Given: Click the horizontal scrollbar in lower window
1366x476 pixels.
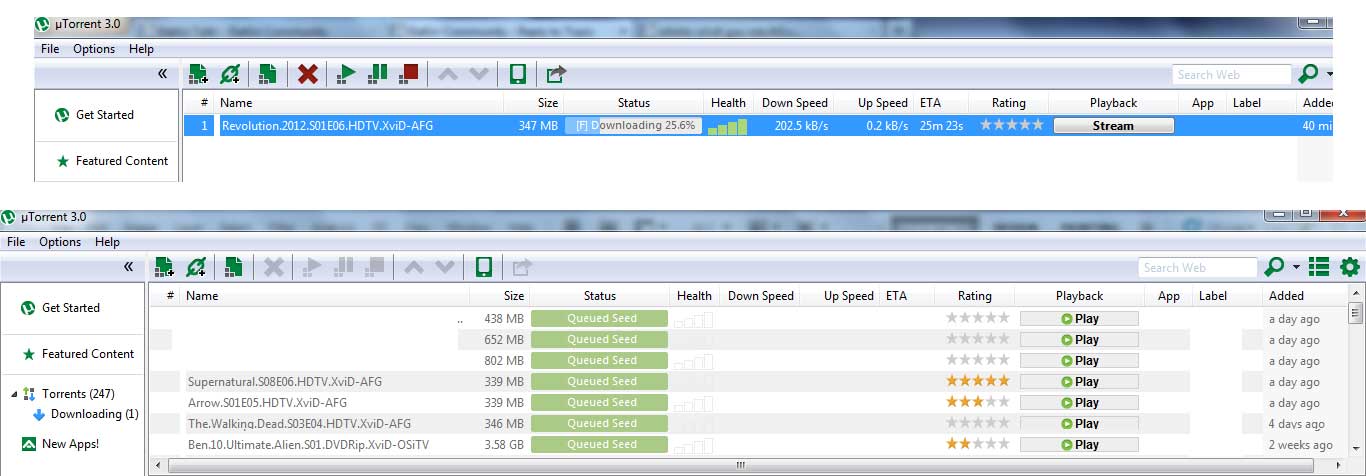Looking at the screenshot, I should click(x=741, y=466).
